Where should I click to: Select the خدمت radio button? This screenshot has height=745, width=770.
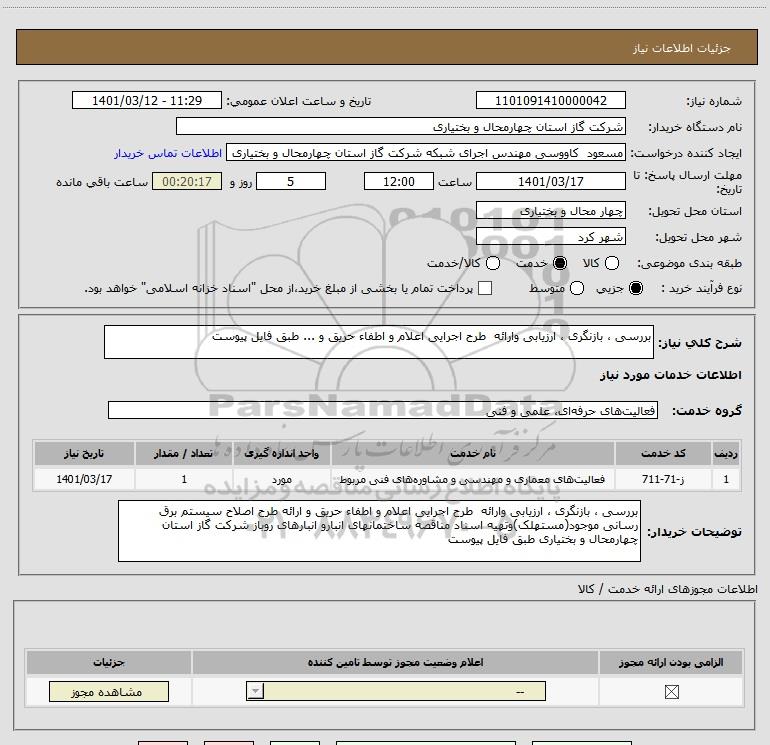[560, 263]
